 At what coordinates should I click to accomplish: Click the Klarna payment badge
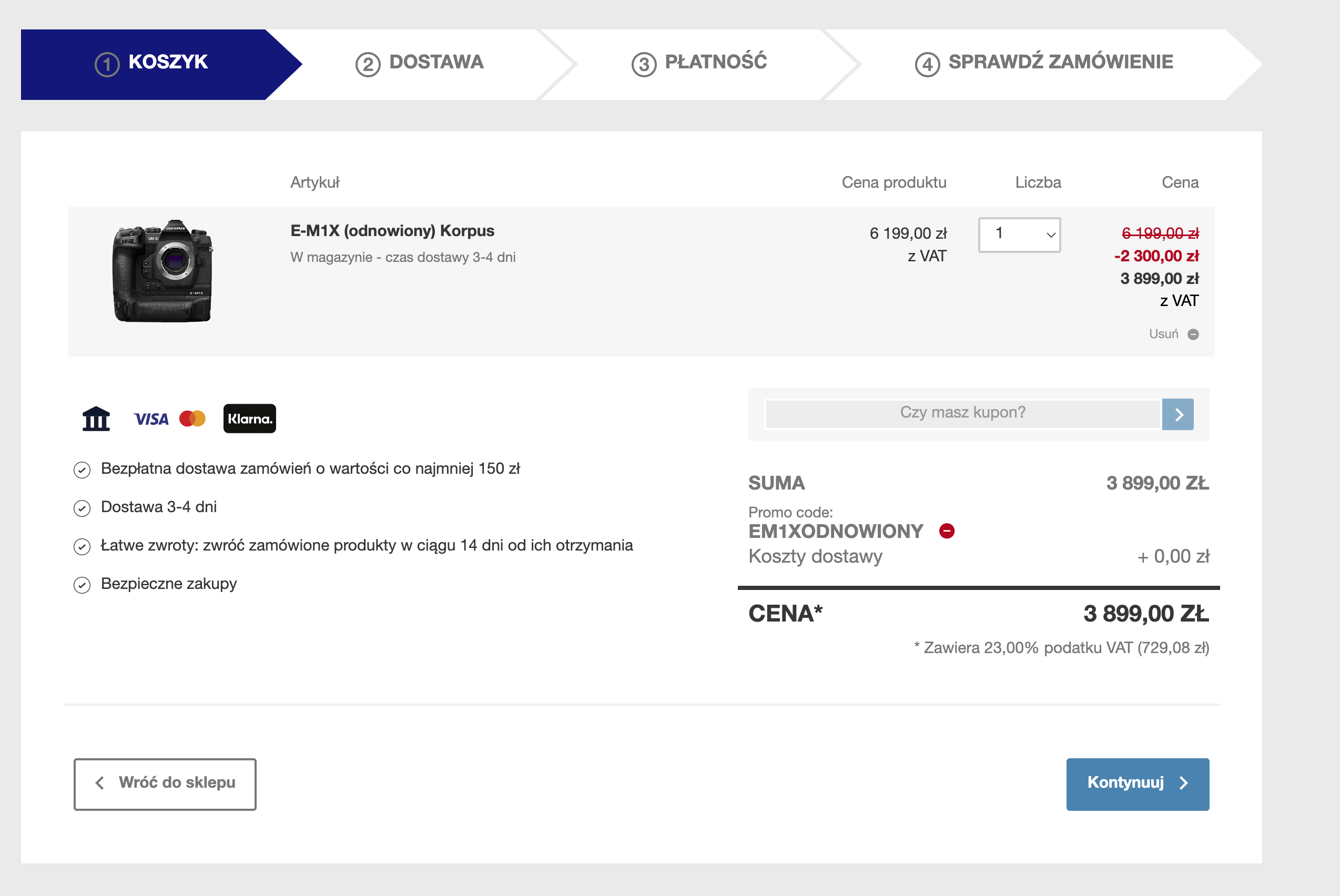[249, 419]
